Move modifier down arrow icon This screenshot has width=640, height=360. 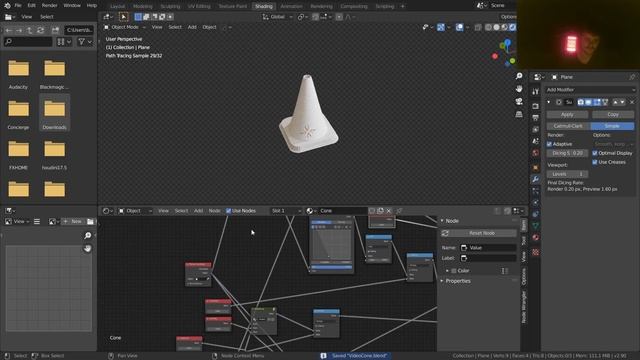pos(622,102)
